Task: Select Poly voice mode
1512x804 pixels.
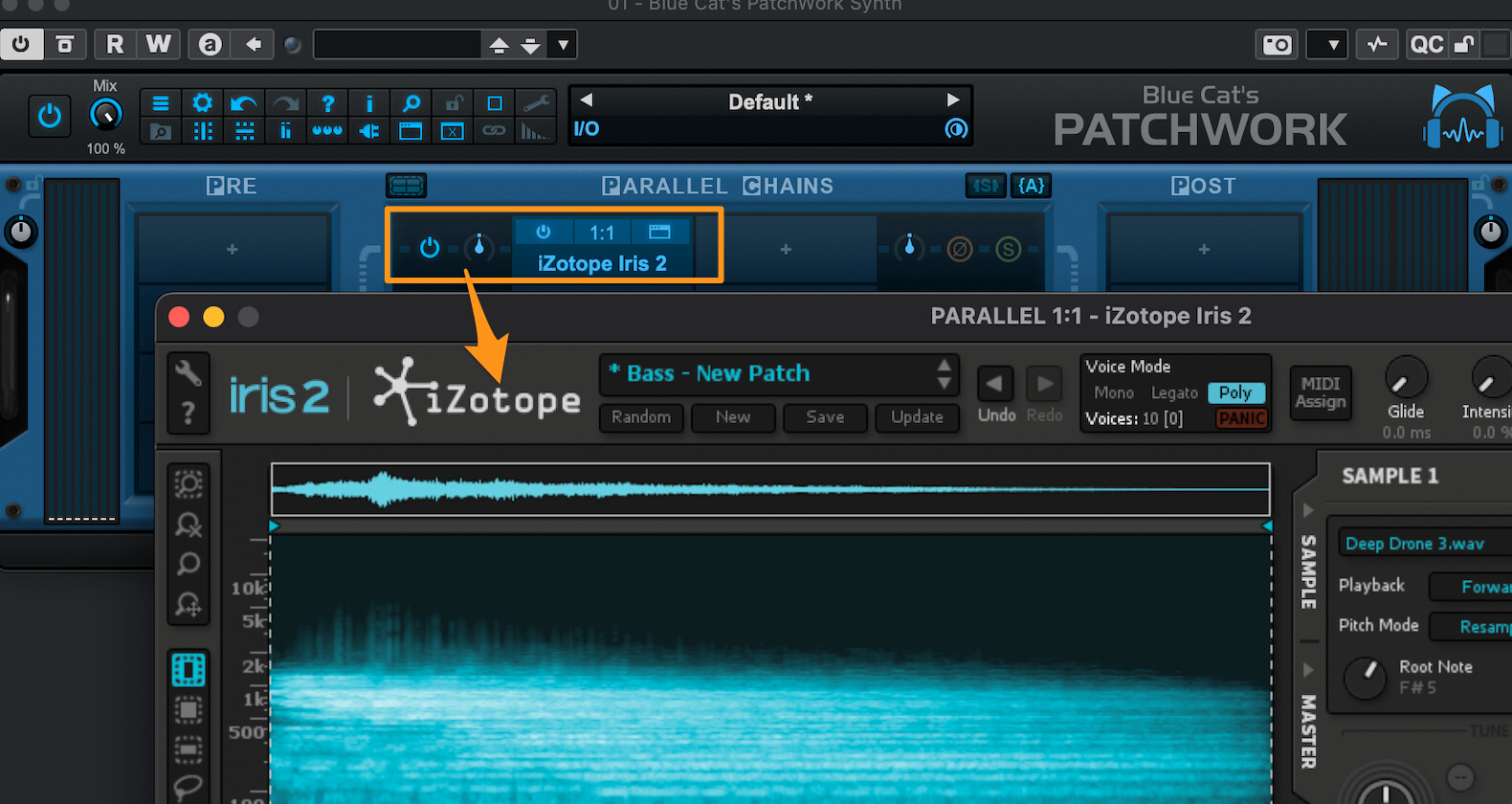Action: 1235,392
